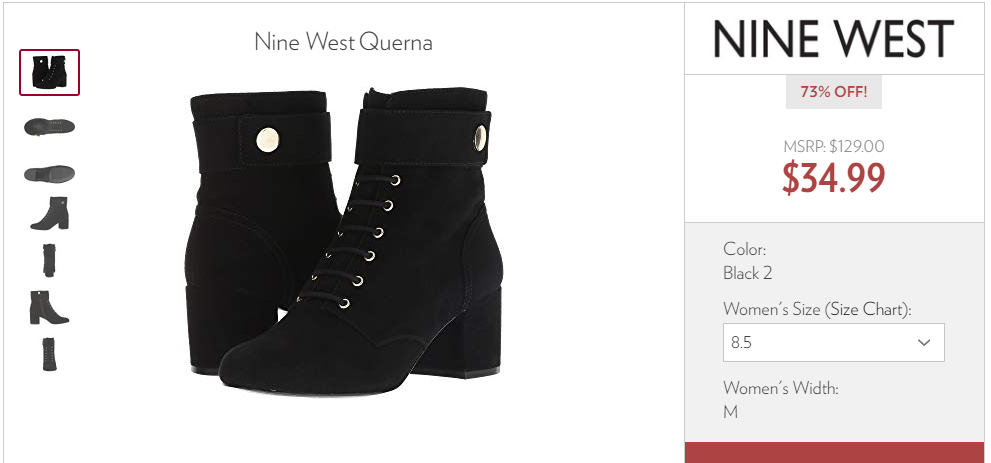View the sole bottom view thumbnail

49,126
